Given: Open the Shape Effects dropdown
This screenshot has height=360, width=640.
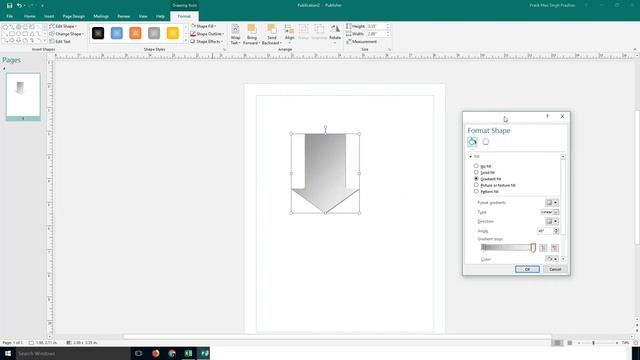Looking at the screenshot, I should [207, 42].
